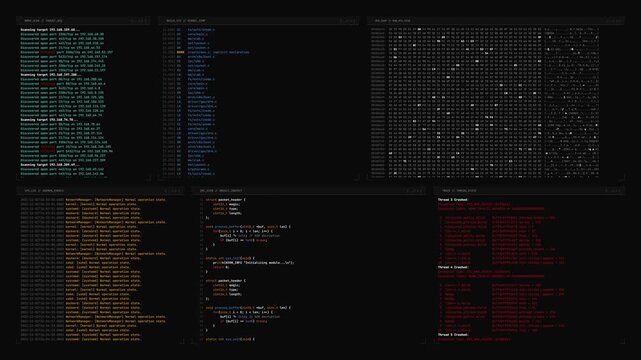Click the "Initializing module" printk line
Image resolution: width=641 pixels, height=360 pixels.
pos(253,263)
